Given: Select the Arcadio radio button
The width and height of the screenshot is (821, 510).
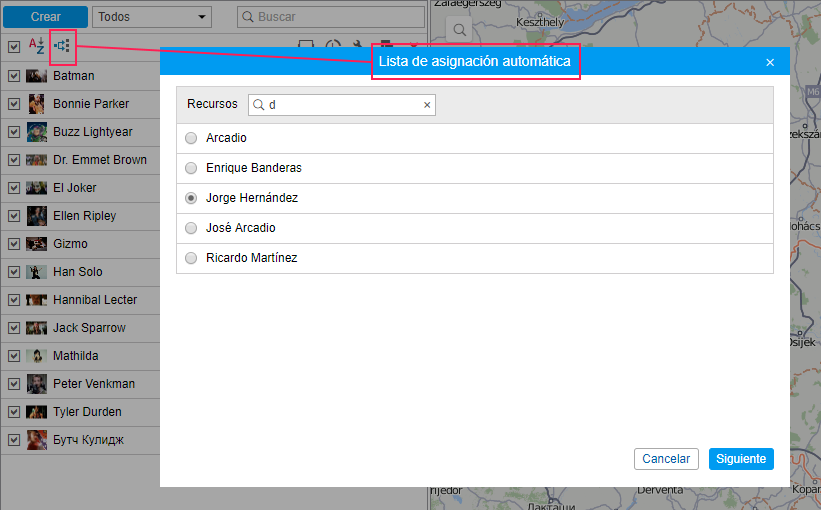Looking at the screenshot, I should pos(191,138).
